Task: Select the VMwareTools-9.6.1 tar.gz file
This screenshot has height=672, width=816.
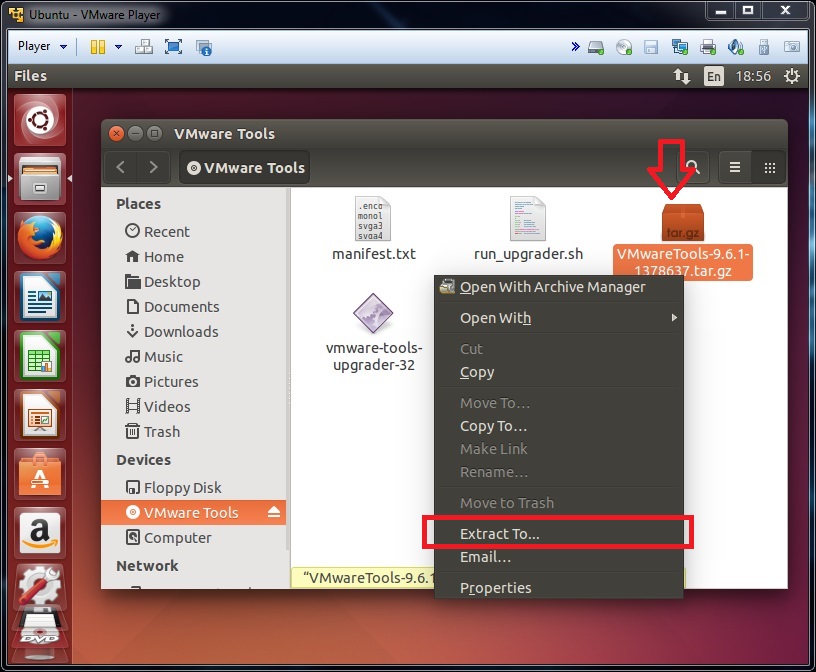Action: pos(683,240)
